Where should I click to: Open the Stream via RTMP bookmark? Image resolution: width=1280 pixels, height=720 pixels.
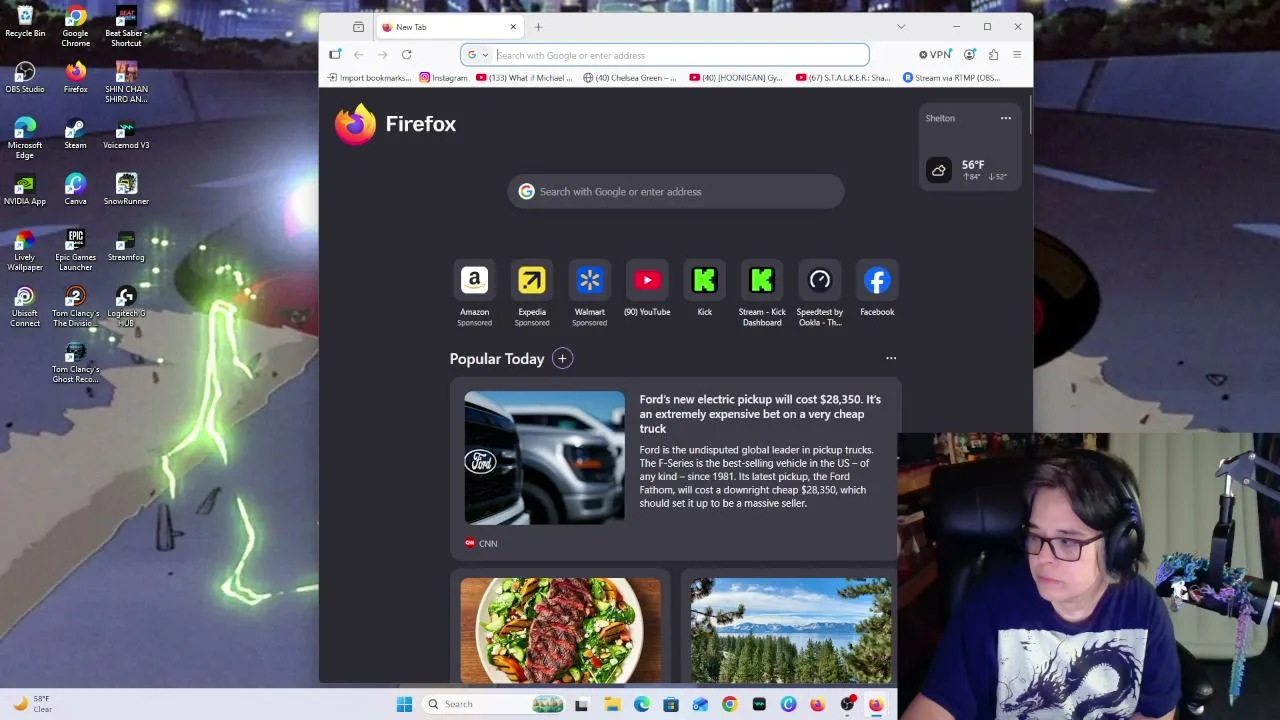951,78
